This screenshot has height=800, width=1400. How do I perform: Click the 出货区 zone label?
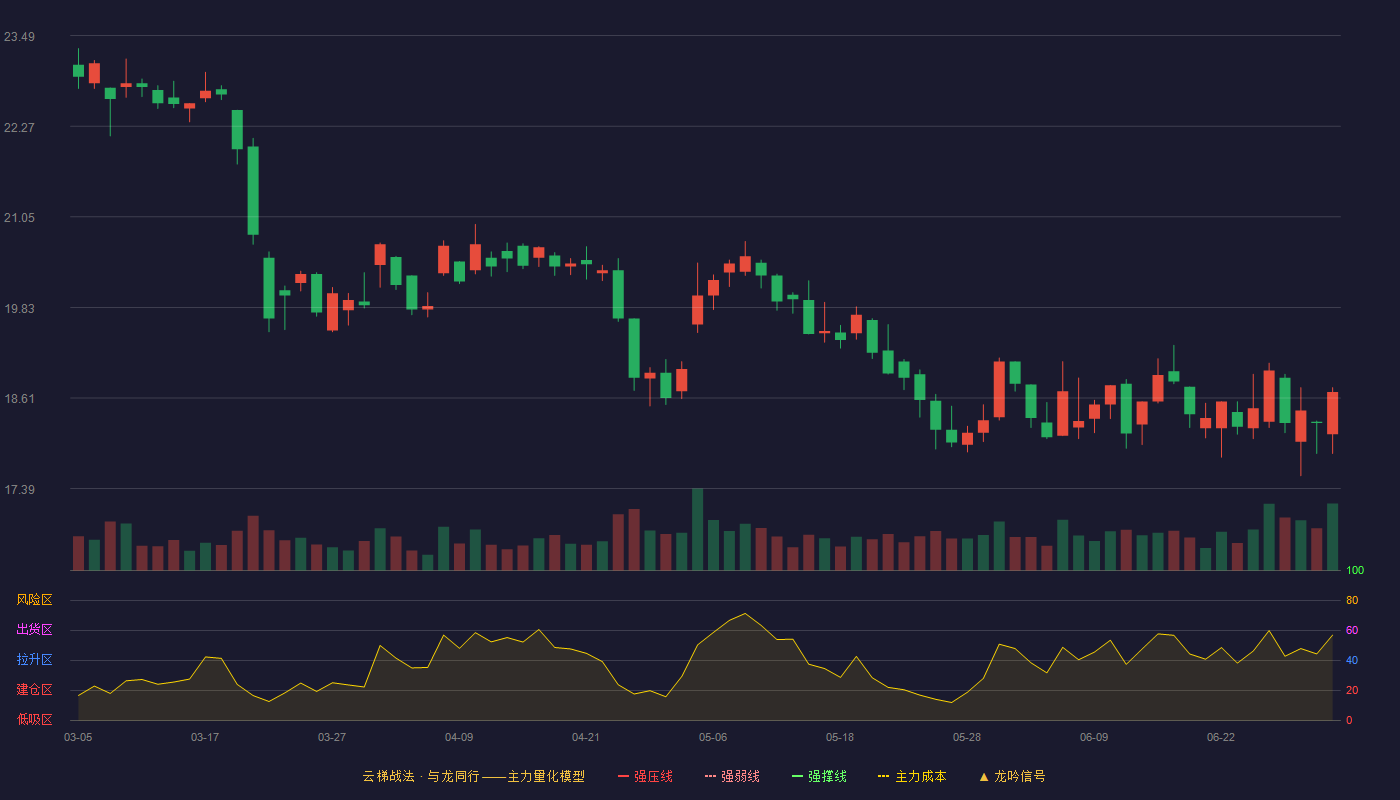pyautogui.click(x=34, y=630)
